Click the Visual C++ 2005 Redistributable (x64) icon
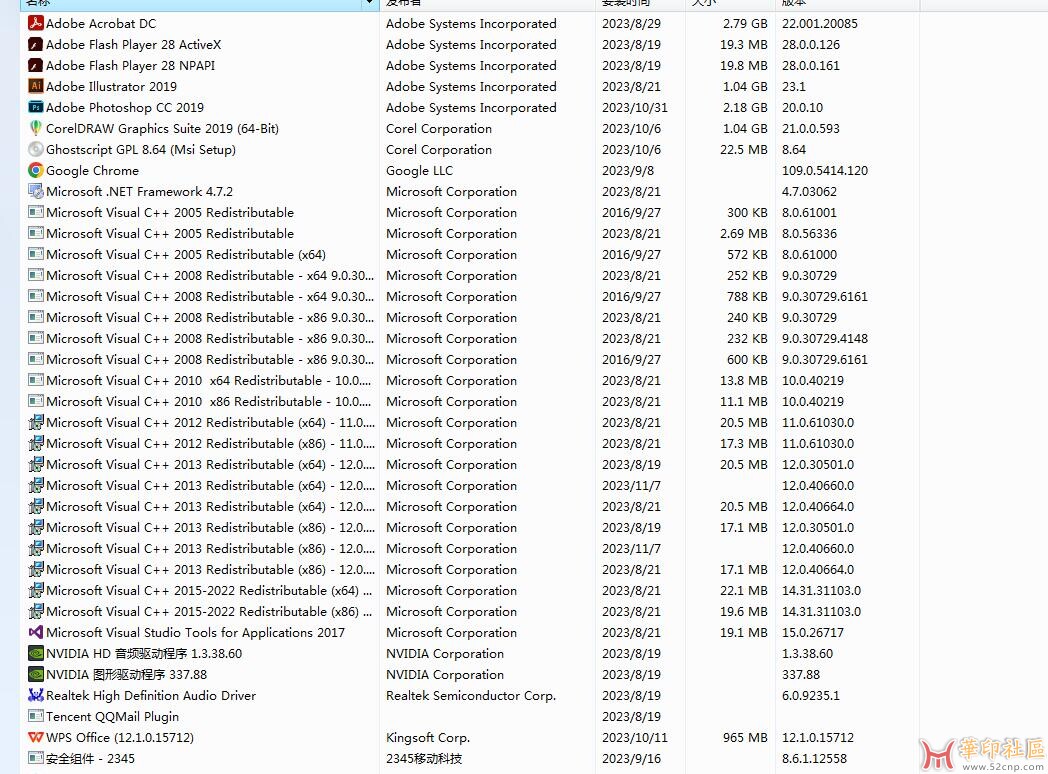Viewport: 1048px width, 774px height. coord(35,255)
